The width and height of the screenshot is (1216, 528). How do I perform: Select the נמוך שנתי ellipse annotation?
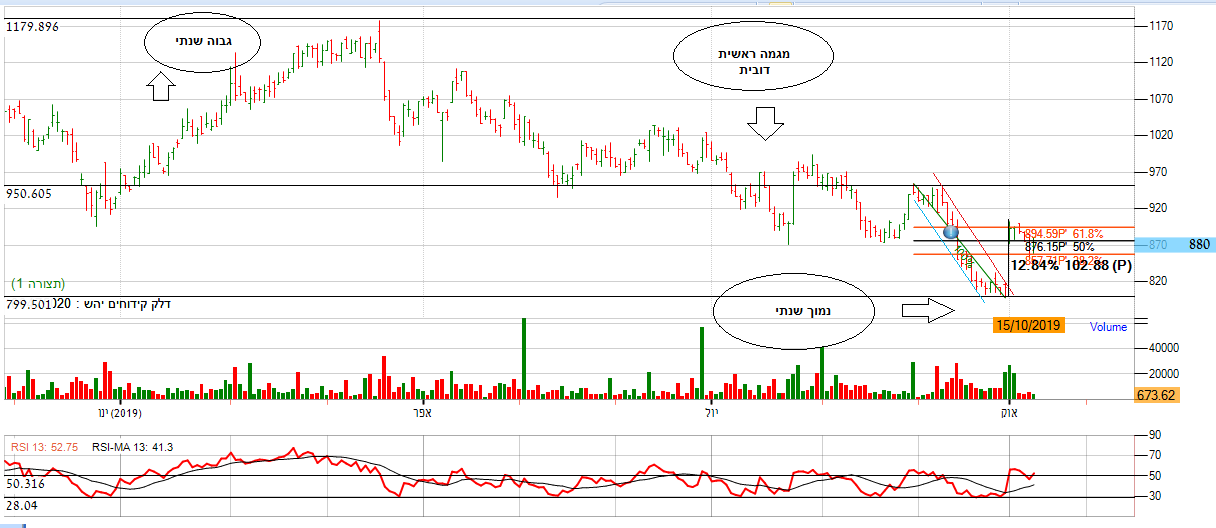pyautogui.click(x=794, y=312)
